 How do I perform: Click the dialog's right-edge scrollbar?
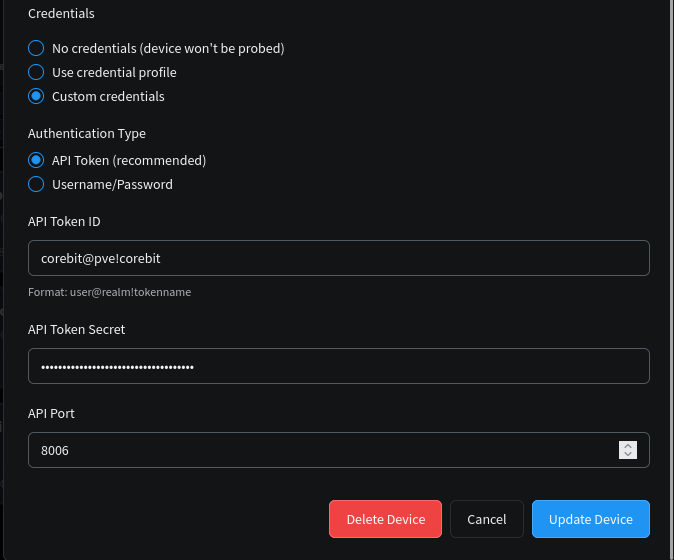[670, 280]
